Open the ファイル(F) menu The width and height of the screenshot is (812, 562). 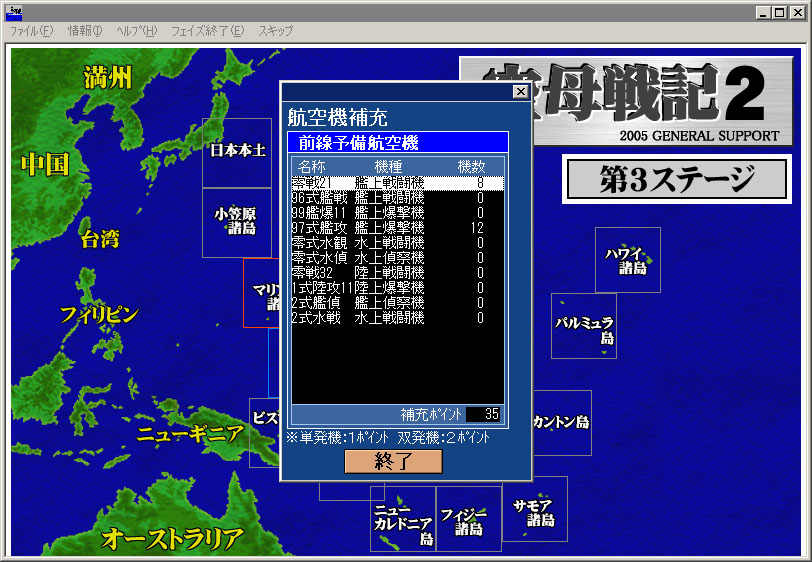(x=32, y=31)
